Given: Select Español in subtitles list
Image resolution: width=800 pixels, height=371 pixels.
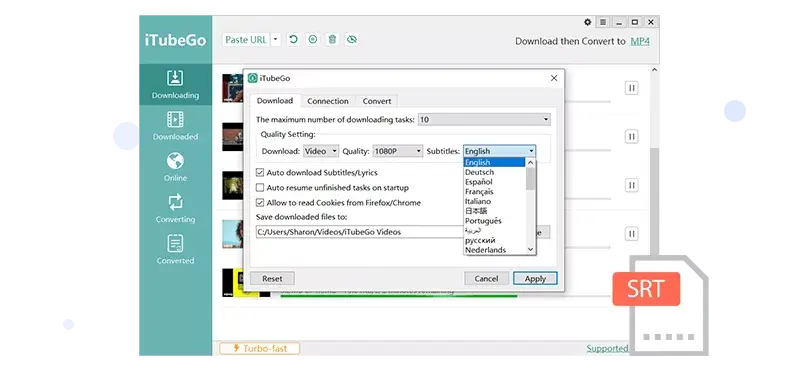Looking at the screenshot, I should click(x=494, y=182).
